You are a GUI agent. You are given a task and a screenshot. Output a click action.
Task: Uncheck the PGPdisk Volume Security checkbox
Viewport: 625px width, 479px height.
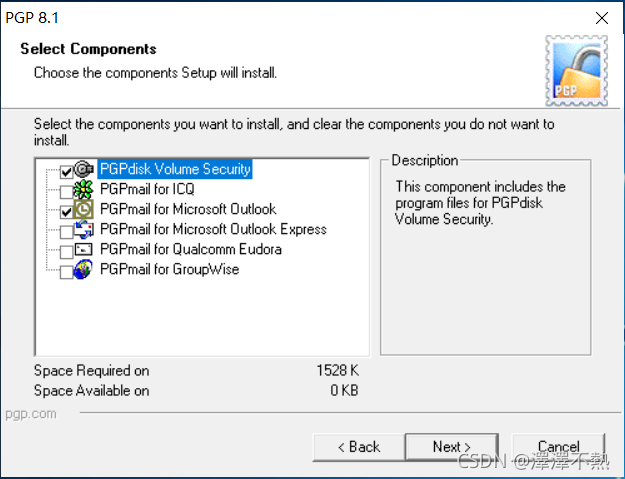[66, 172]
